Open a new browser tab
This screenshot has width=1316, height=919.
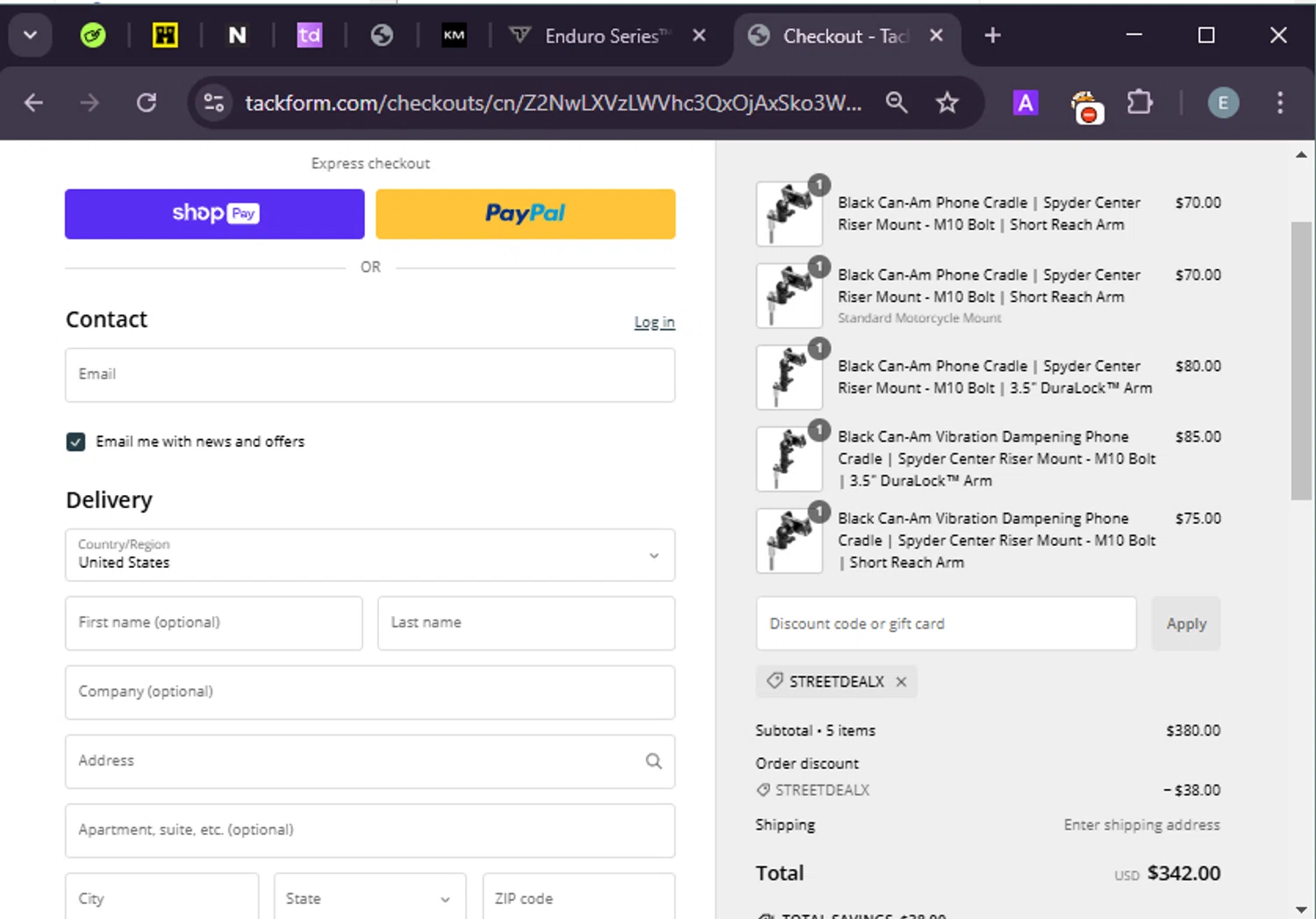coord(992,36)
